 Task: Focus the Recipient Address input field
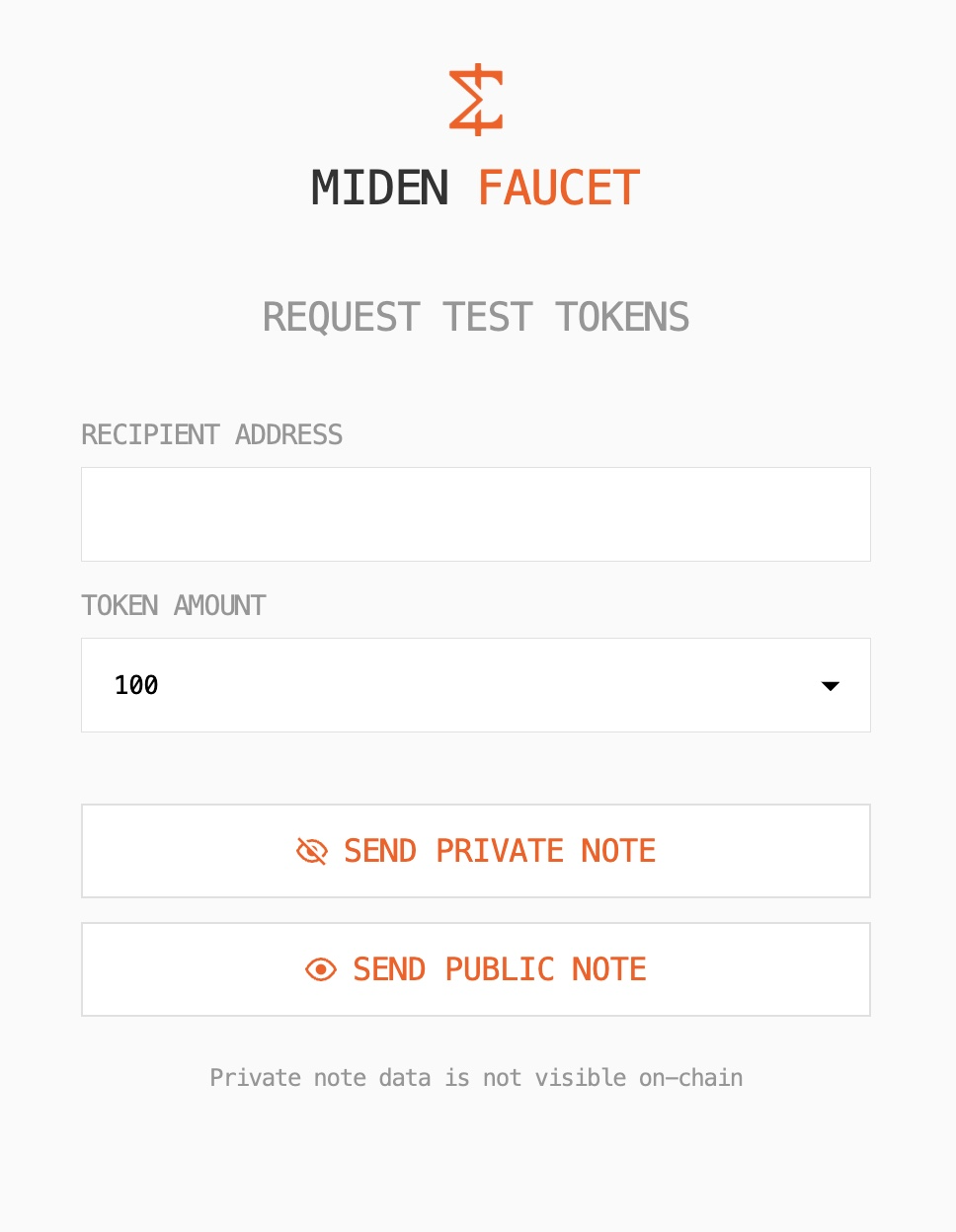[475, 514]
